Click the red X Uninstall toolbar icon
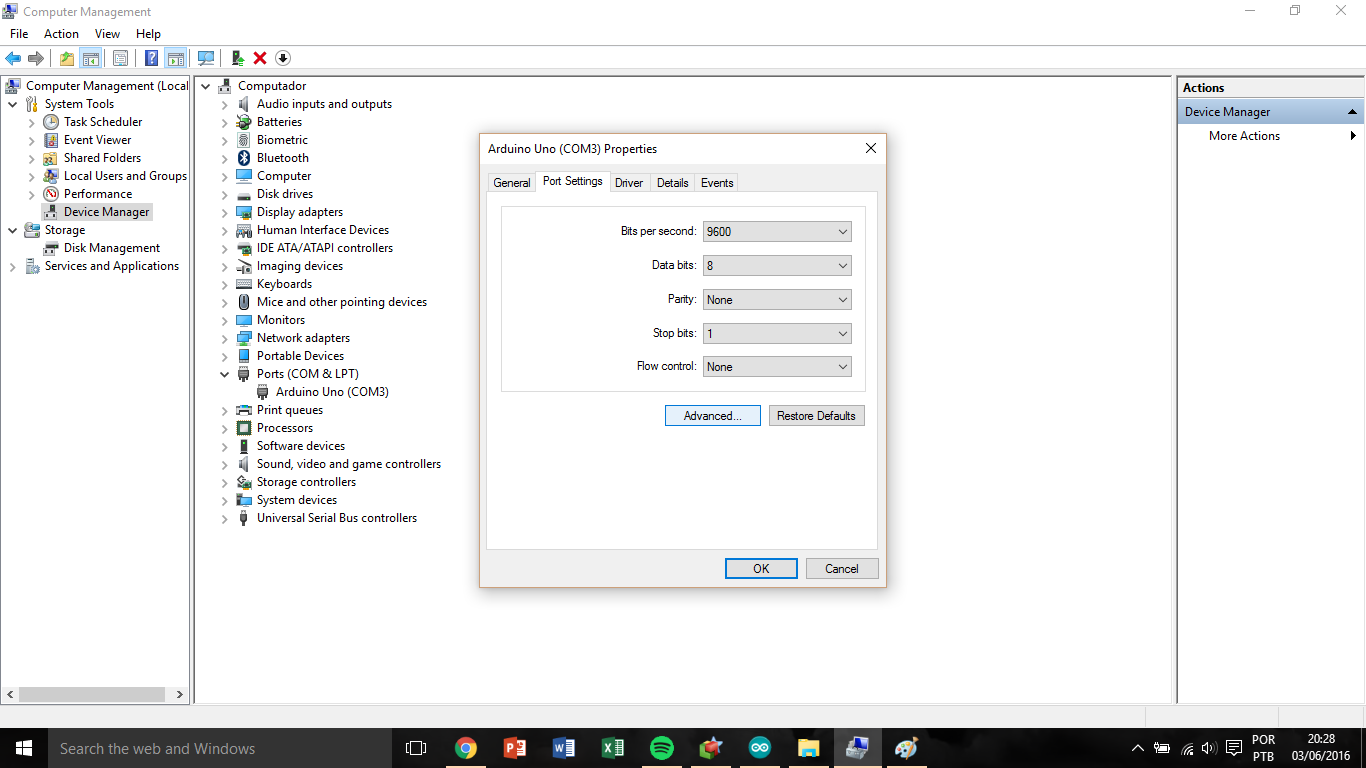This screenshot has height=768, width=1366. (260, 58)
